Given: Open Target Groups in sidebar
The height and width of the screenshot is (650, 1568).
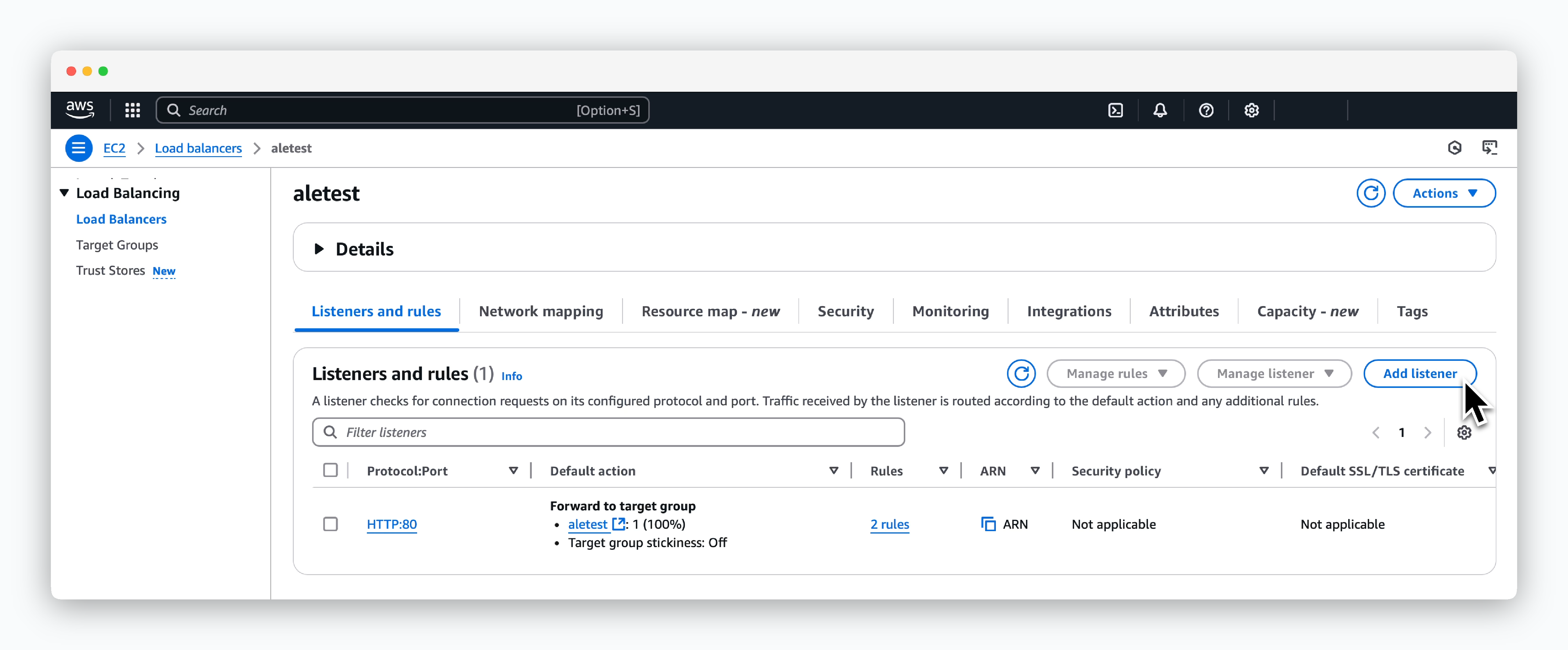Looking at the screenshot, I should coord(117,245).
